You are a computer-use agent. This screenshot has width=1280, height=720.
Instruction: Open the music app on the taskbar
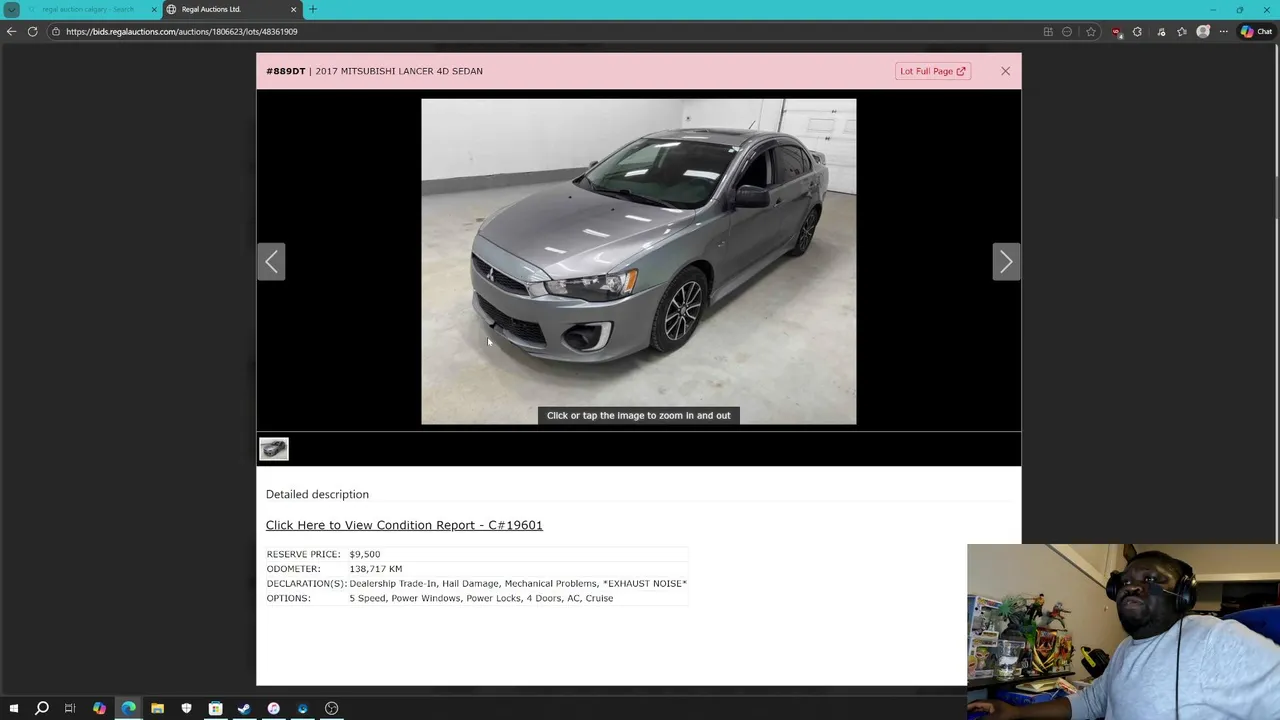tap(273, 708)
